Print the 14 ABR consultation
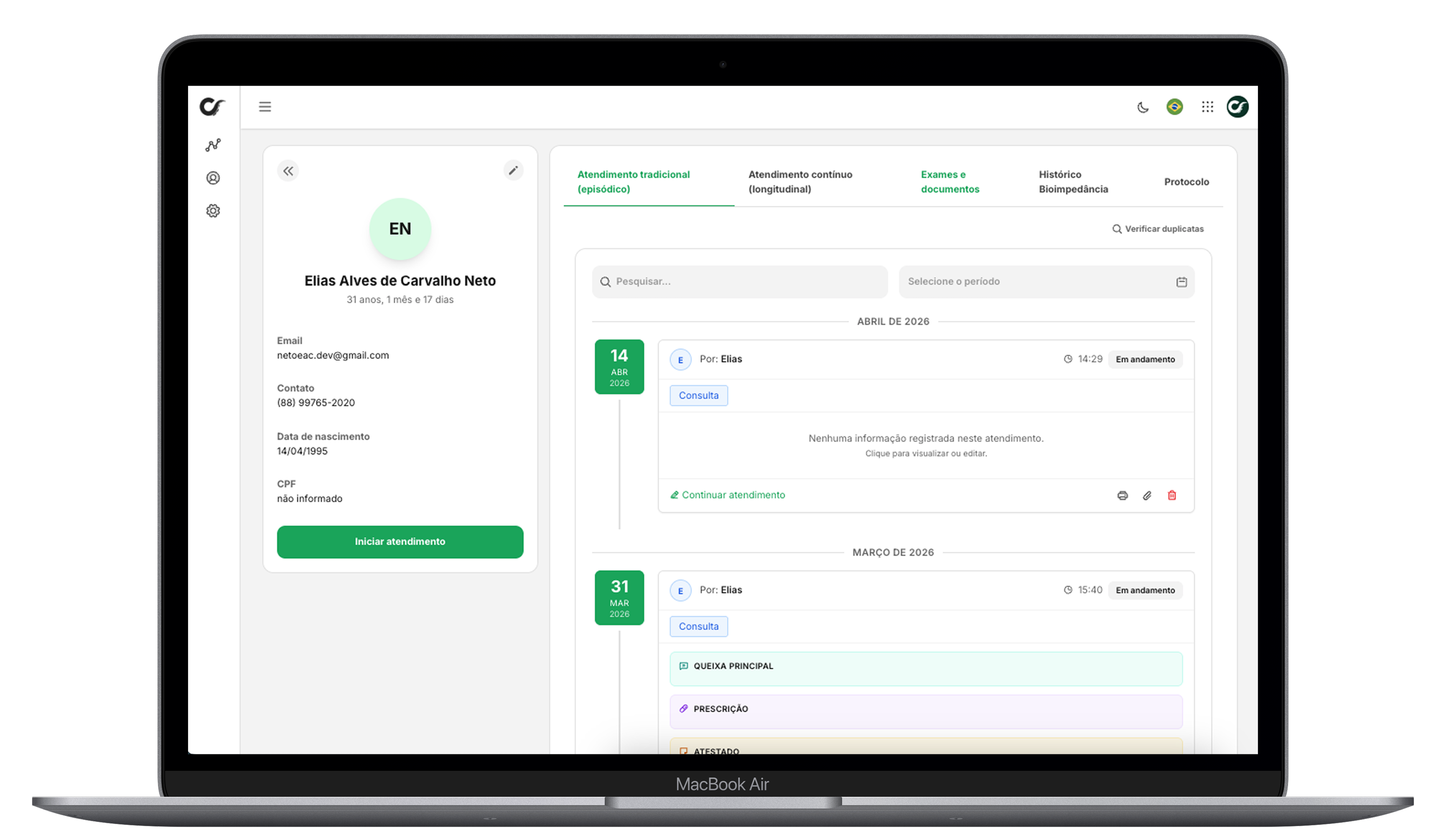1446x840 pixels. click(x=1123, y=495)
